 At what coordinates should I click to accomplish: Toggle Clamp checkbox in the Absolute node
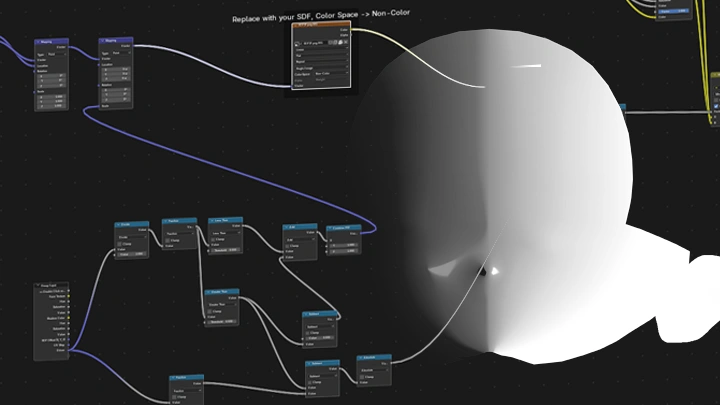click(x=362, y=377)
